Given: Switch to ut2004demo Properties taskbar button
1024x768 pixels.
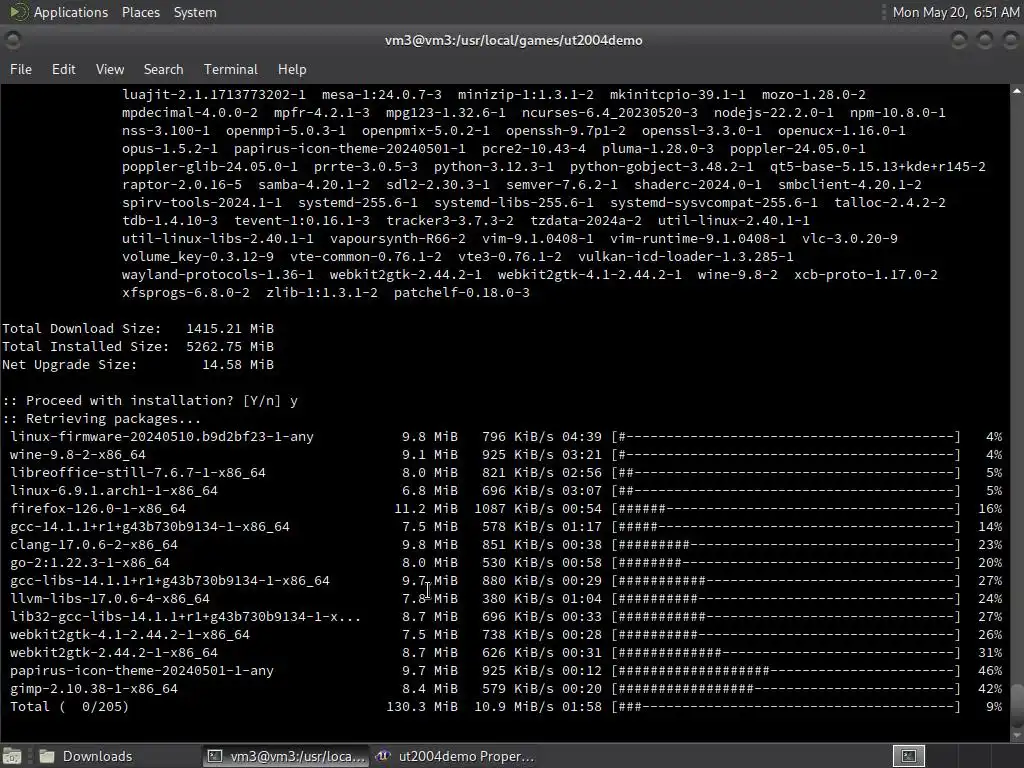Looking at the screenshot, I should pyautogui.click(x=455, y=756).
